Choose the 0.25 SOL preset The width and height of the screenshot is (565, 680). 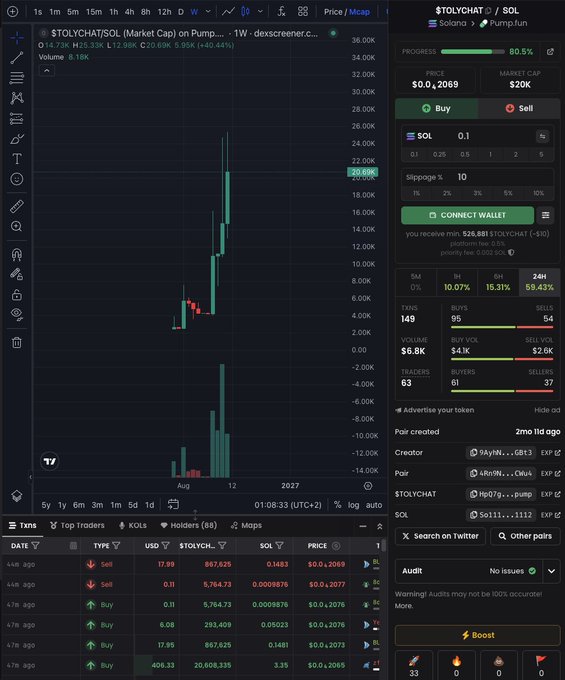(x=439, y=154)
